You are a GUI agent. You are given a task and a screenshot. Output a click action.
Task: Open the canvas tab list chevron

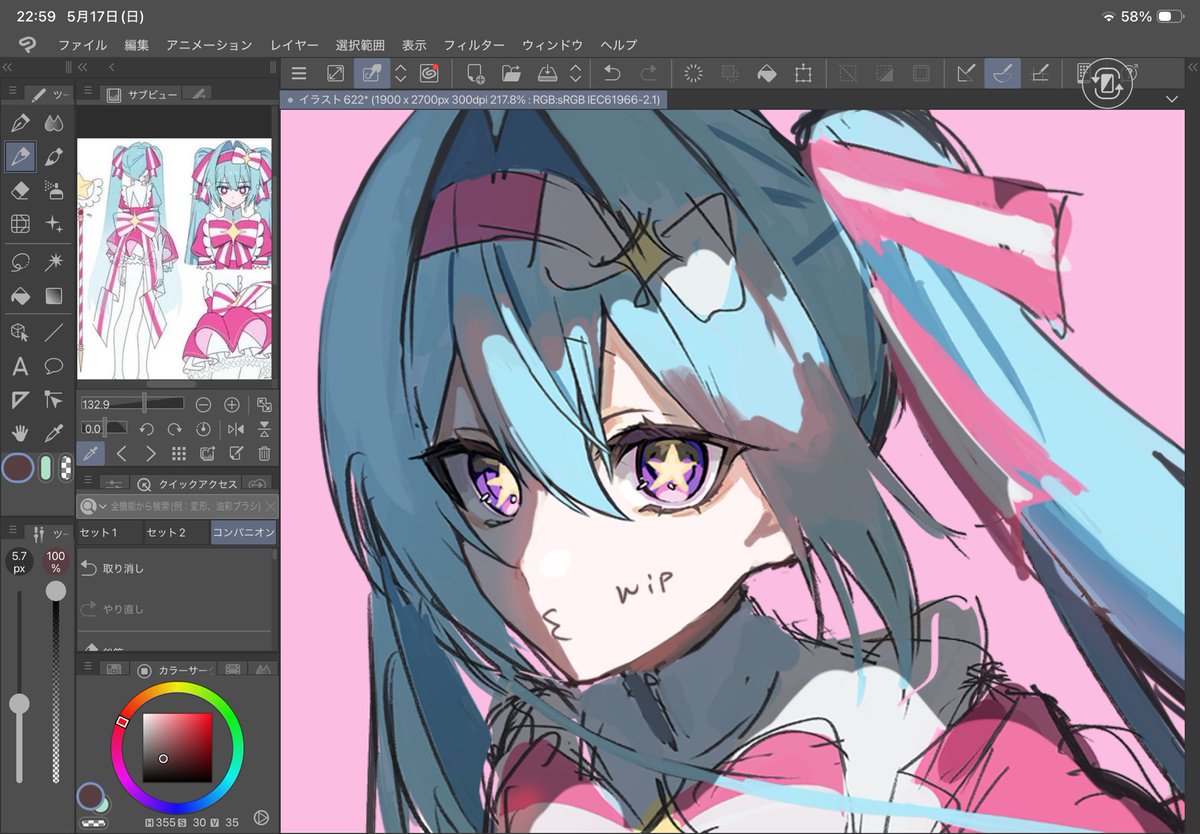pos(1171,100)
